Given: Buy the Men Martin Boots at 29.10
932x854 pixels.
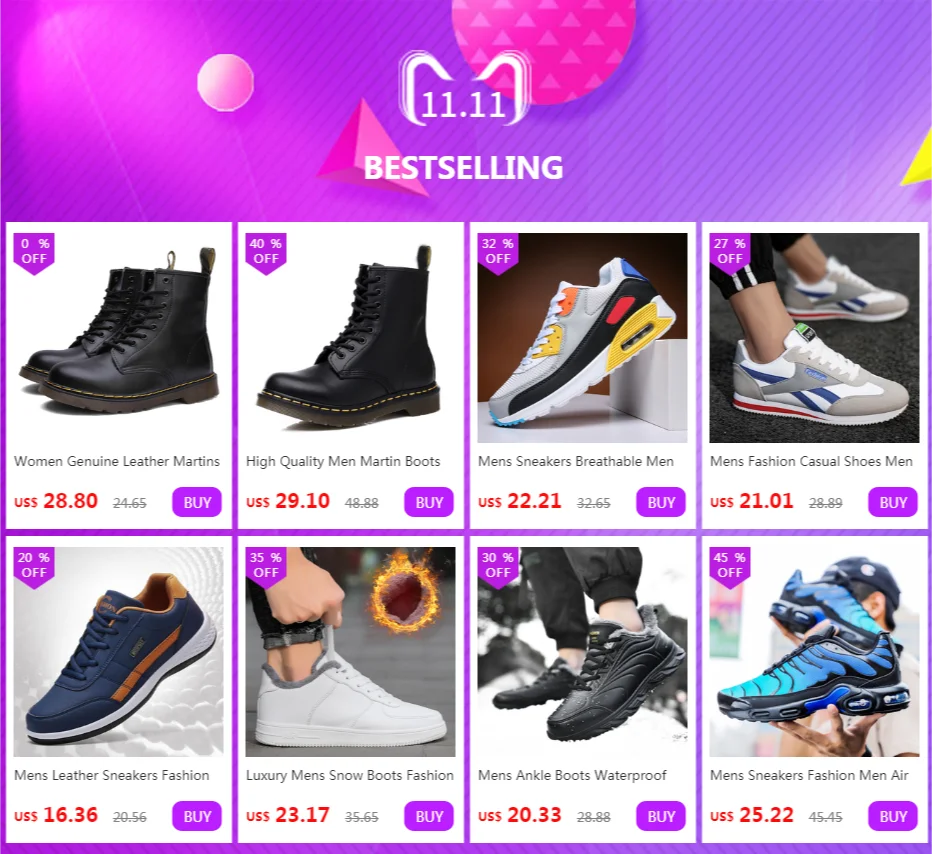Looking at the screenshot, I should [x=429, y=502].
